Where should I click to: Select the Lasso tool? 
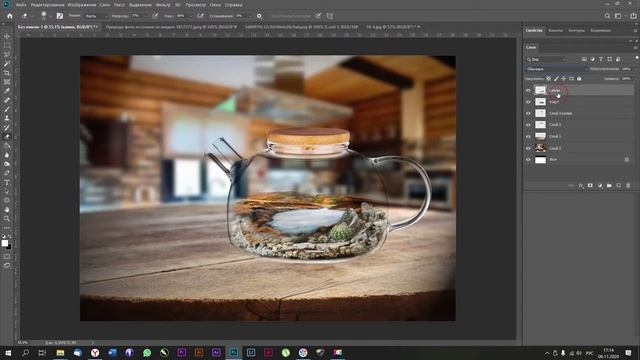[x=7, y=54]
